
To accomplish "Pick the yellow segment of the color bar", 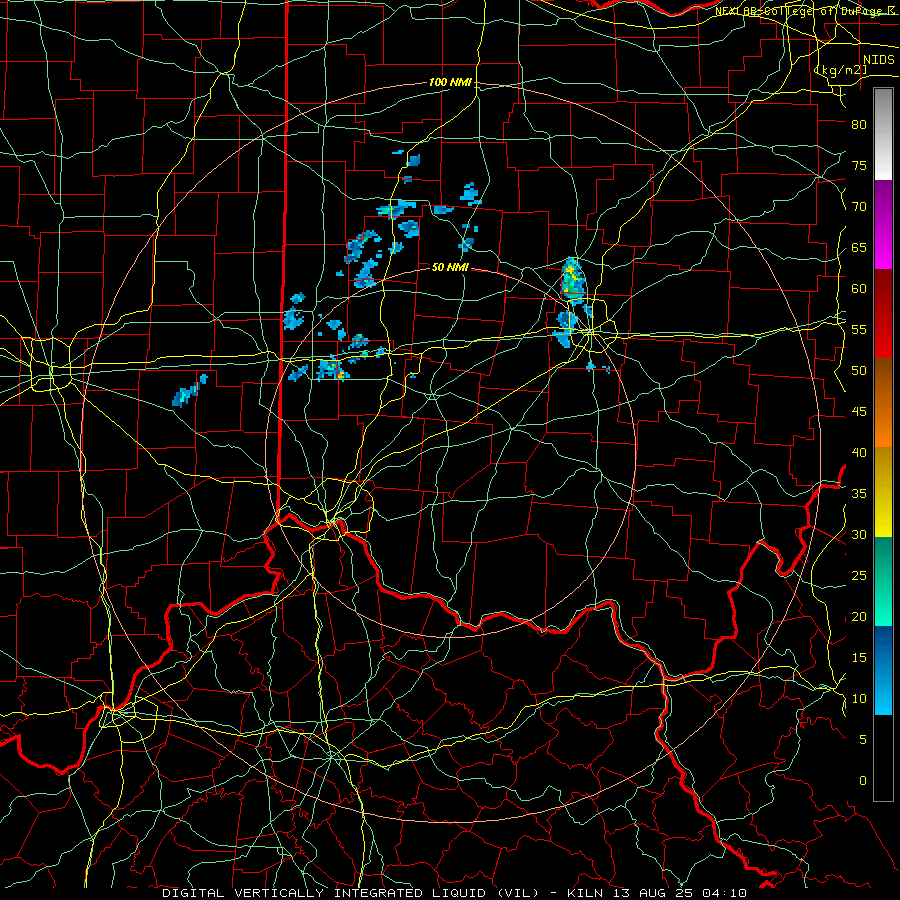I will pos(883,492).
